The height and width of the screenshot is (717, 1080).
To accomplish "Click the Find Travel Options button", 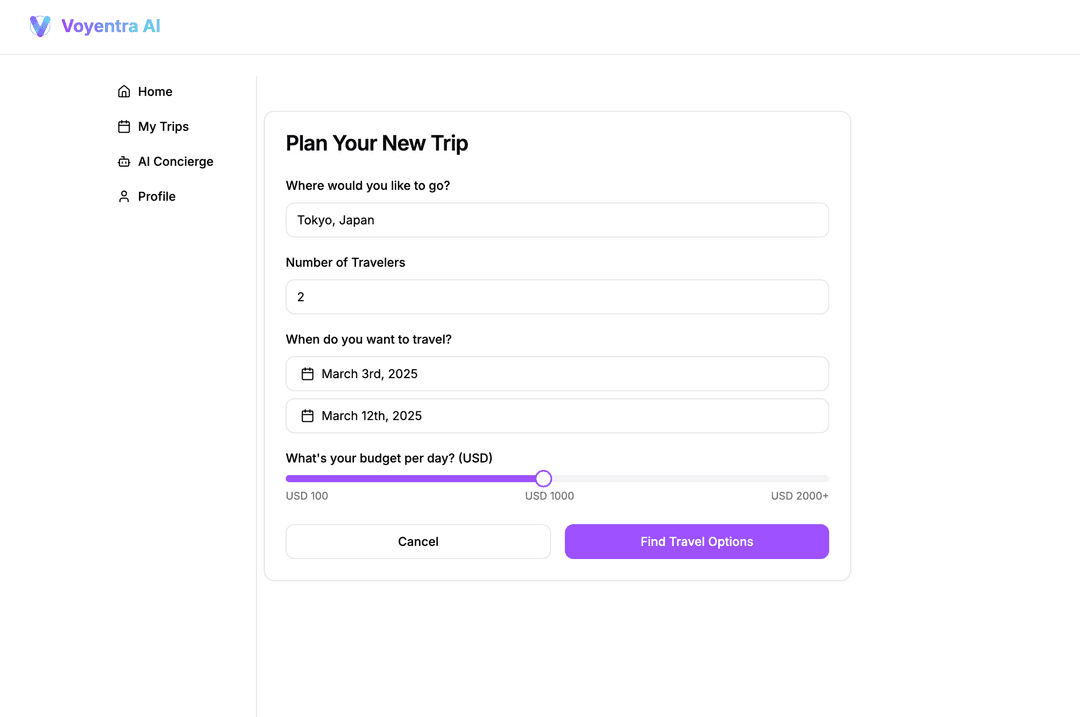I will click(696, 542).
